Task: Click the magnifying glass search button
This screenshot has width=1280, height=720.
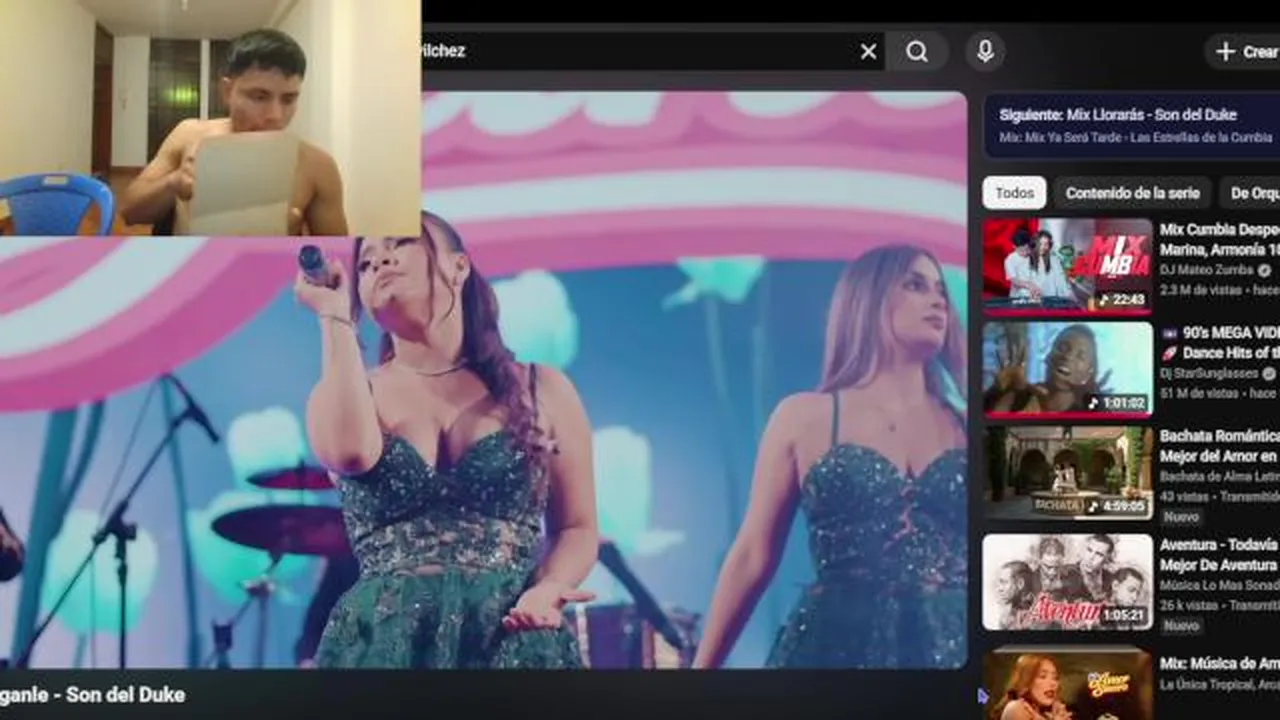Action: pyautogui.click(x=917, y=52)
